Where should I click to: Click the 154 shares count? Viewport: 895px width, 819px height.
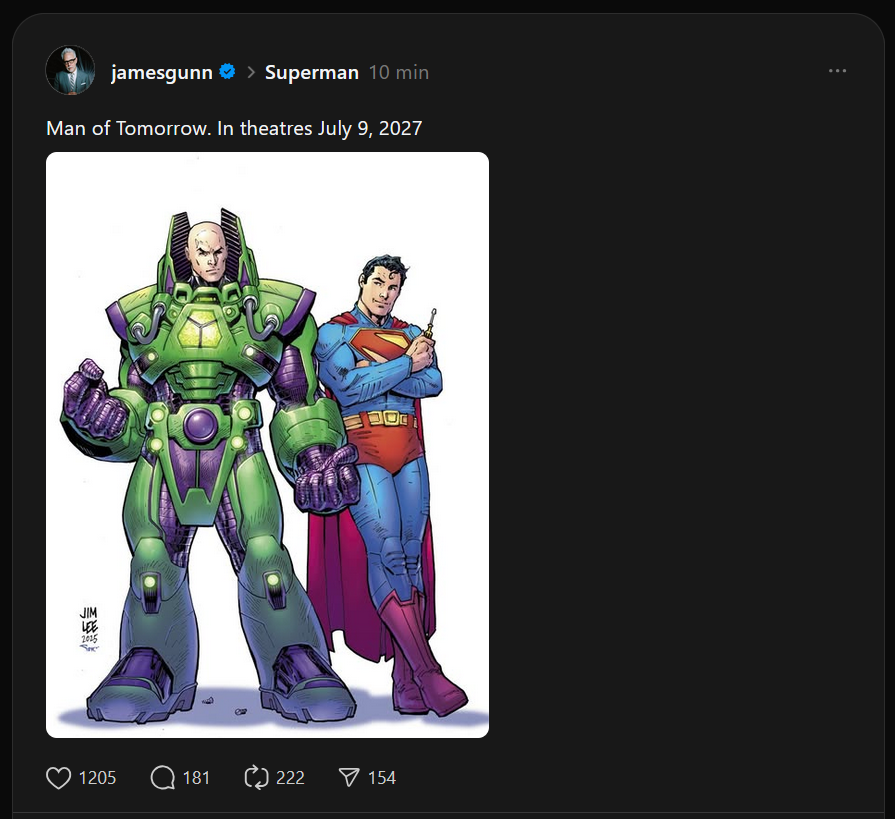[382, 777]
